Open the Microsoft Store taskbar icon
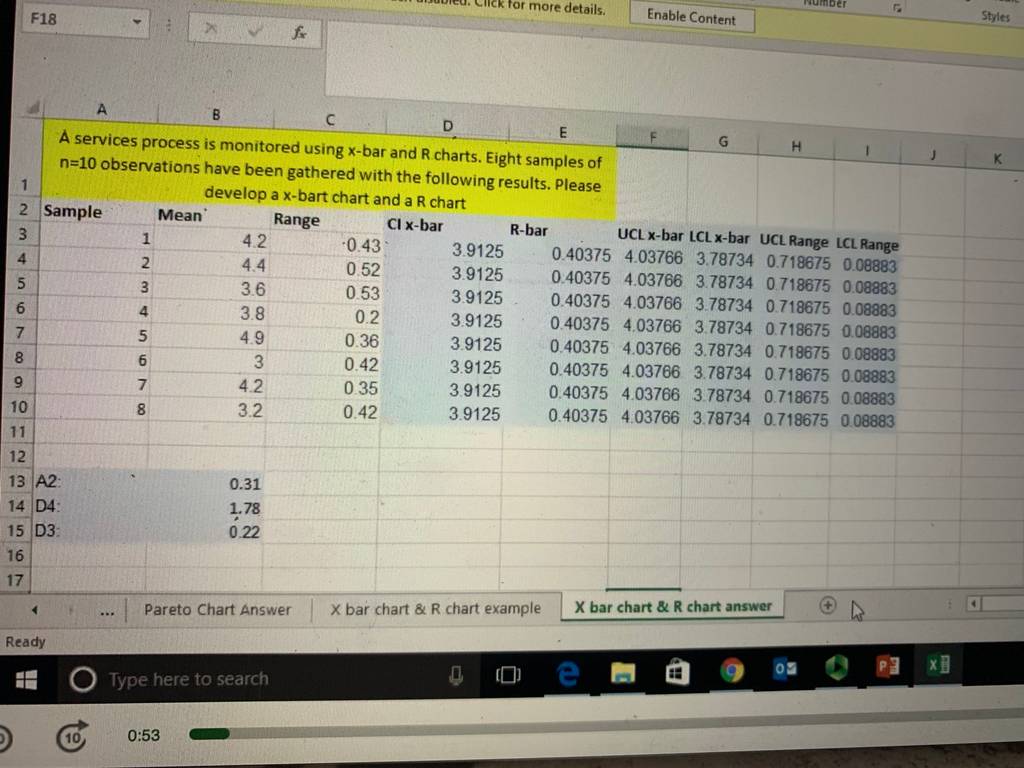Viewport: 1024px width, 768px height. [677, 673]
